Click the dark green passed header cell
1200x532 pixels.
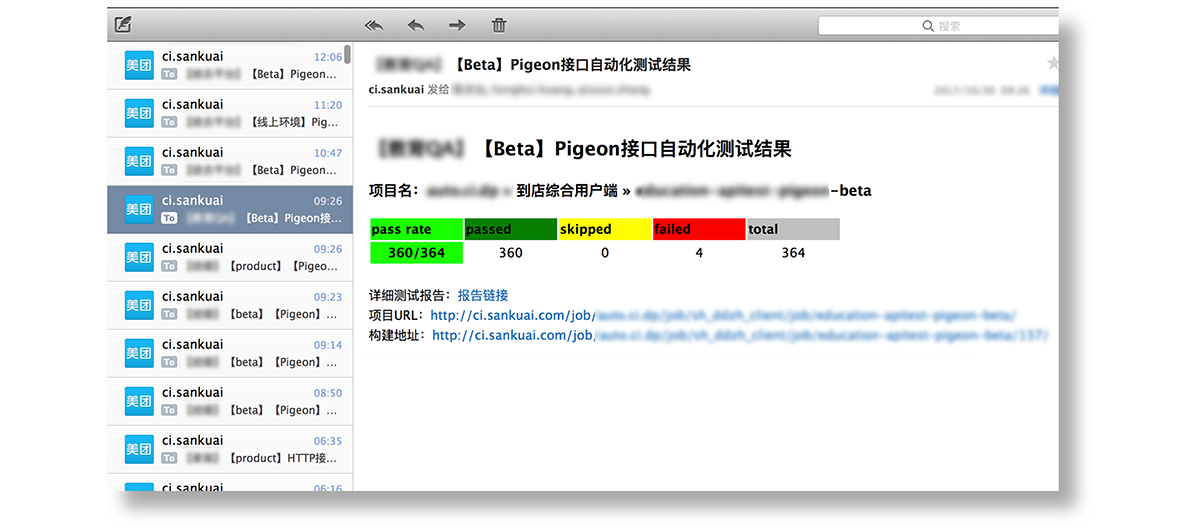pyautogui.click(x=511, y=229)
